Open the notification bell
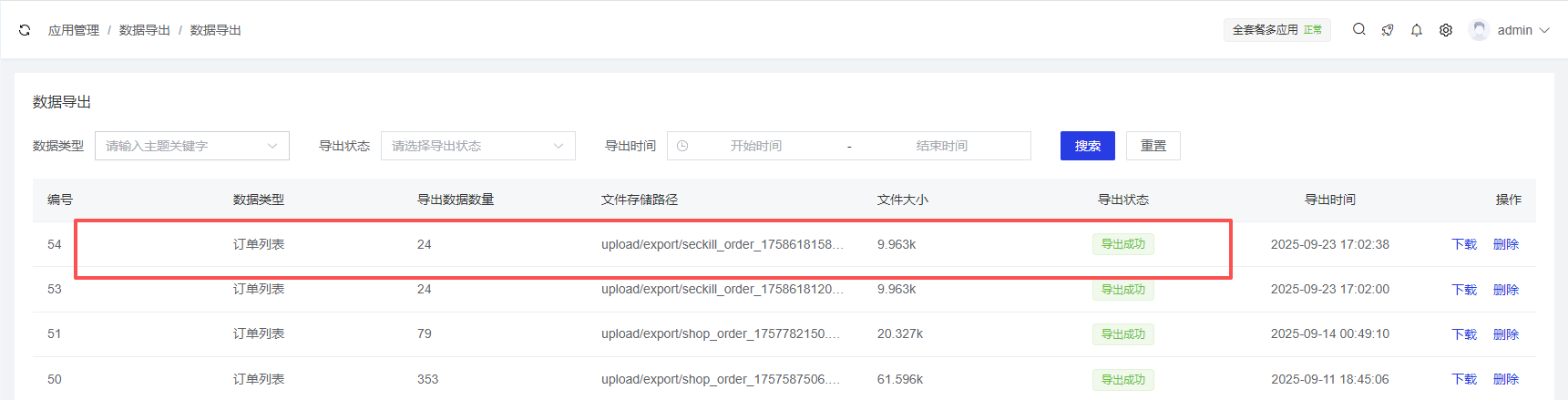This screenshot has height=400, width=1568. pos(1417,30)
